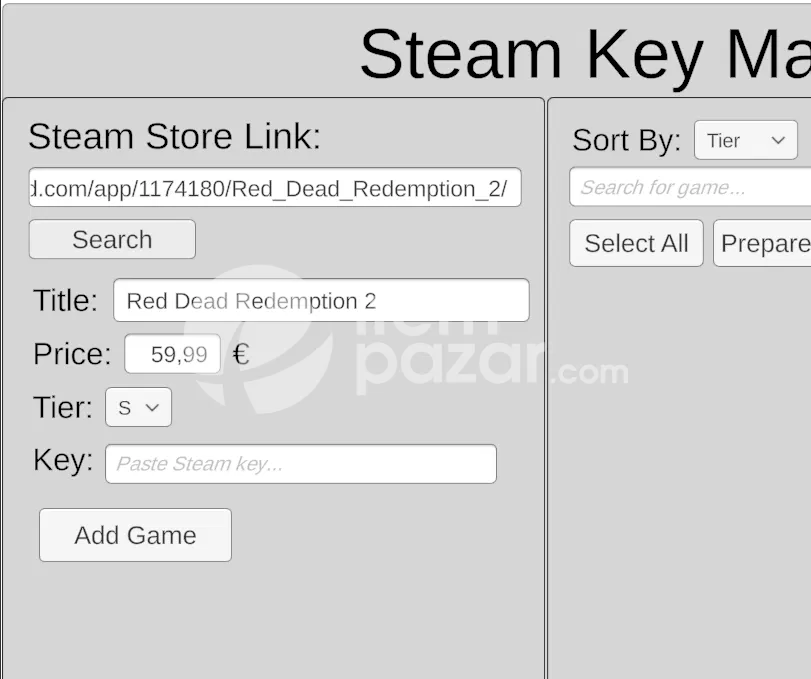Click the itempazar.com watermark logo
The width and height of the screenshot is (811, 679).
tap(406, 339)
